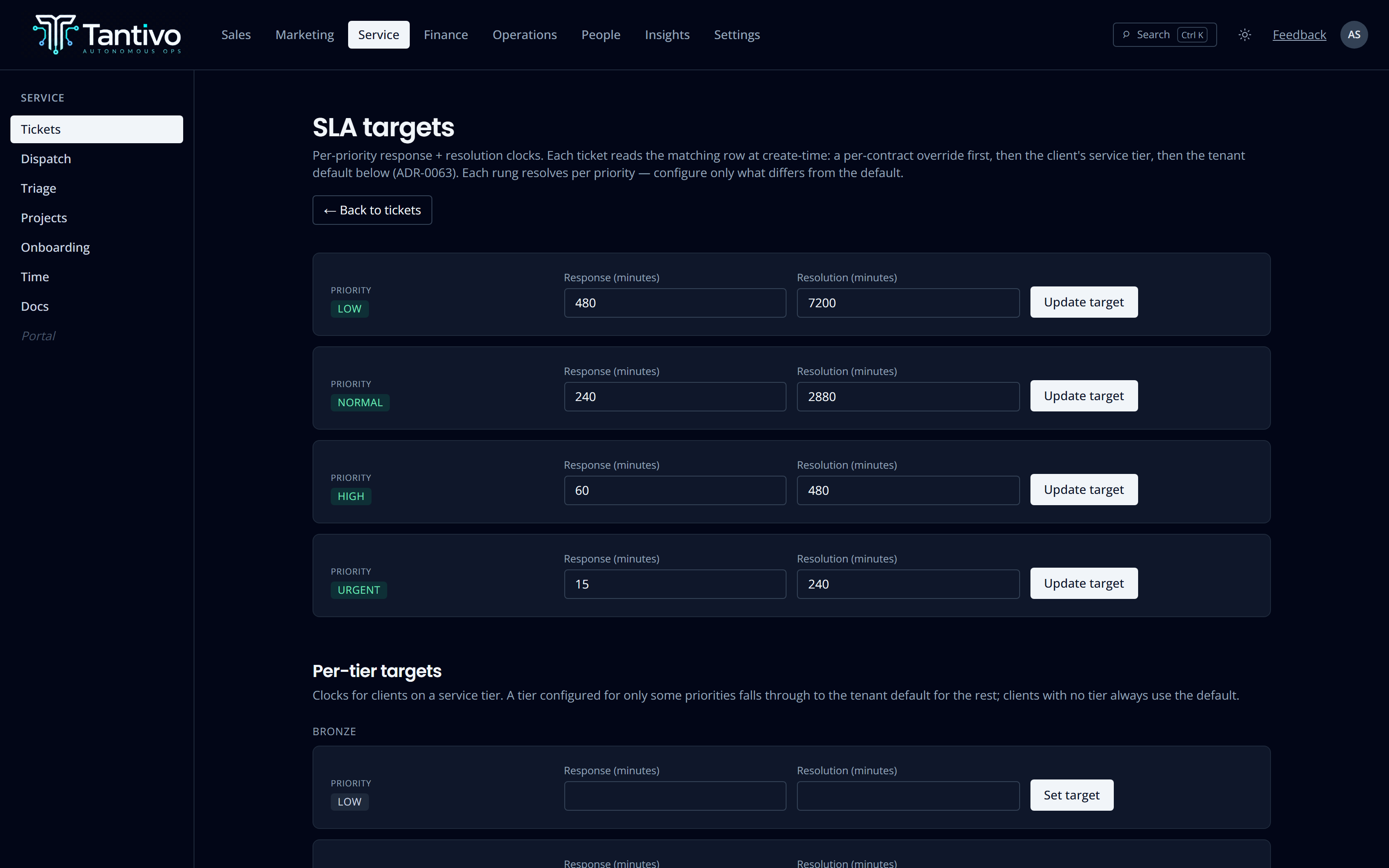Edit Urgent priority Resolution field showing 240
The image size is (1389, 868).
coord(908,585)
